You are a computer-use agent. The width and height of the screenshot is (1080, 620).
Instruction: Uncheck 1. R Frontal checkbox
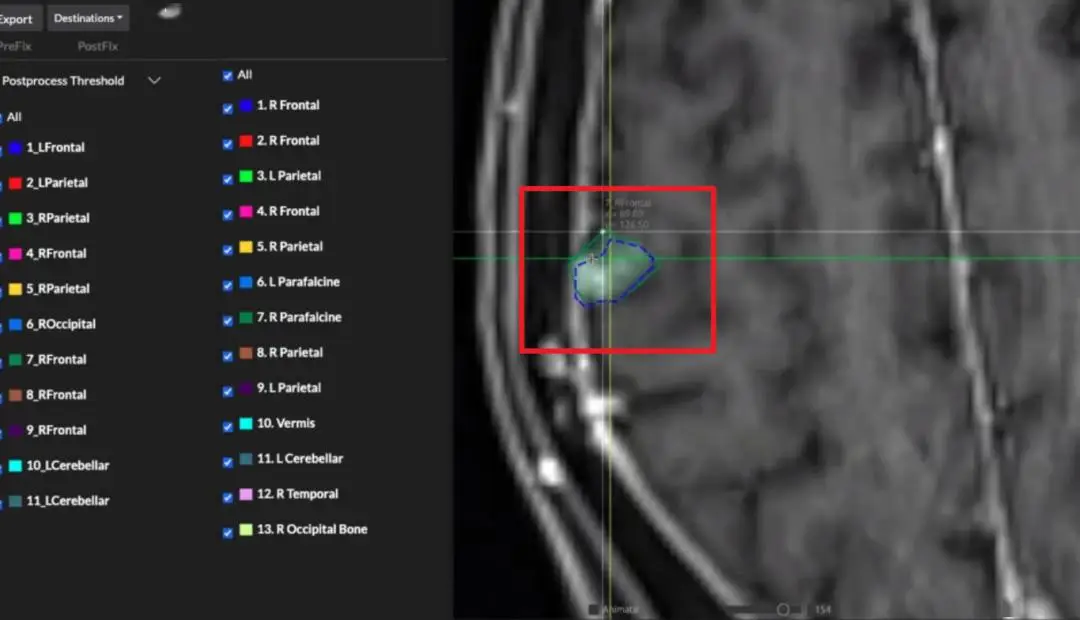(228, 108)
